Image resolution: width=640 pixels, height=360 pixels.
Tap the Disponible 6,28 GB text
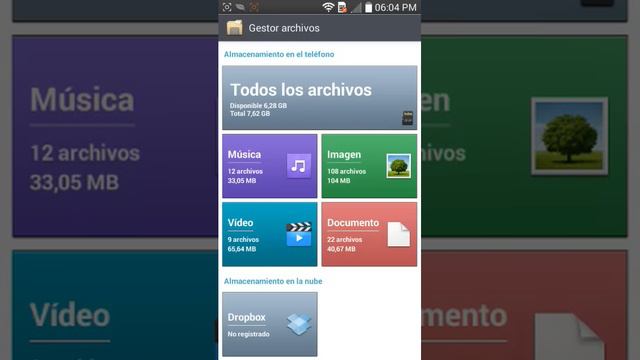click(x=258, y=105)
